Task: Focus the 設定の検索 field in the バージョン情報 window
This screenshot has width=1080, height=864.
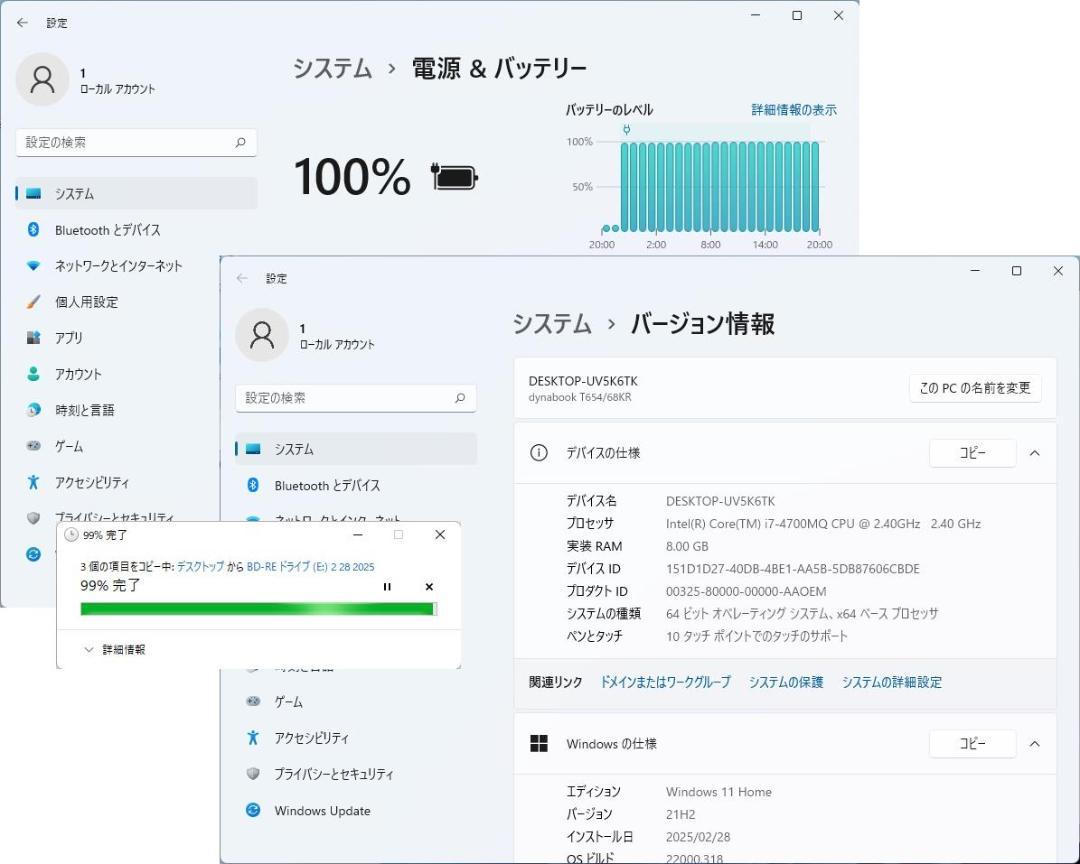Action: [355, 398]
